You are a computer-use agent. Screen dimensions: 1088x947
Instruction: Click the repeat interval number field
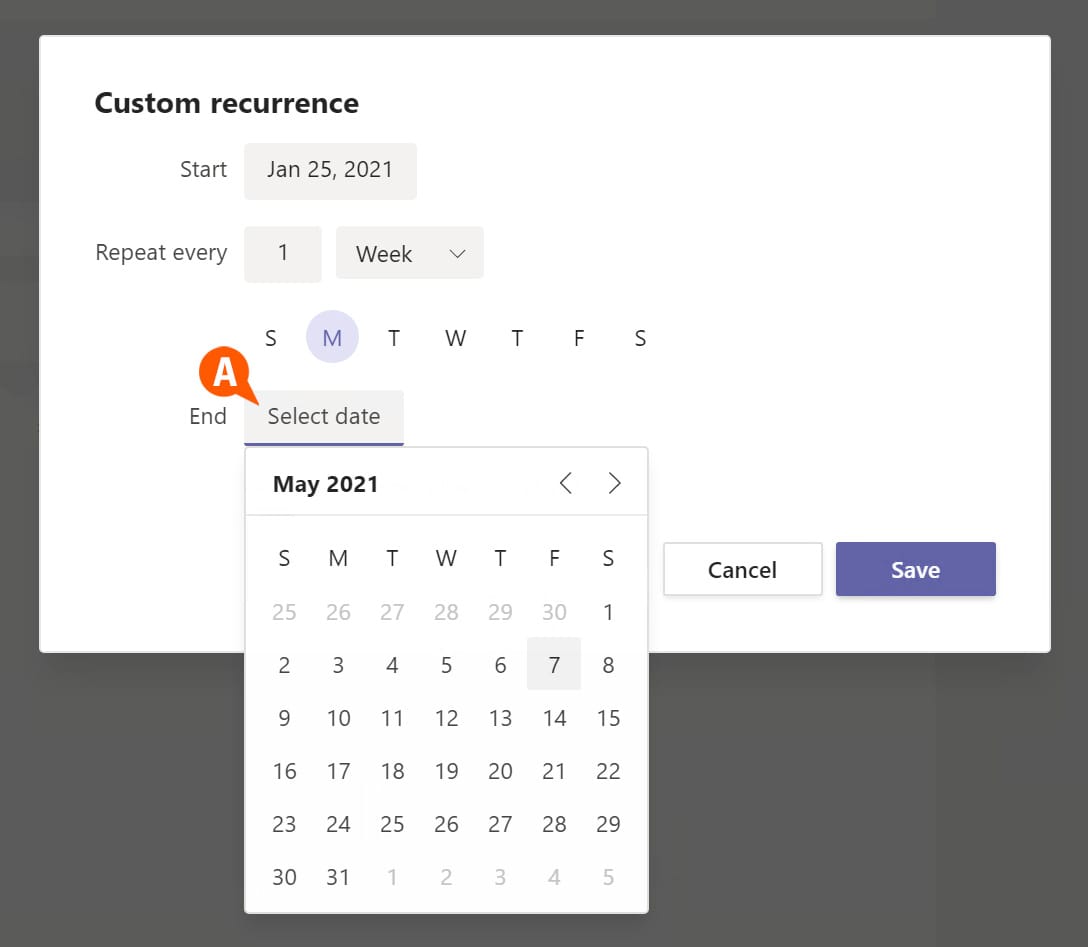point(283,254)
